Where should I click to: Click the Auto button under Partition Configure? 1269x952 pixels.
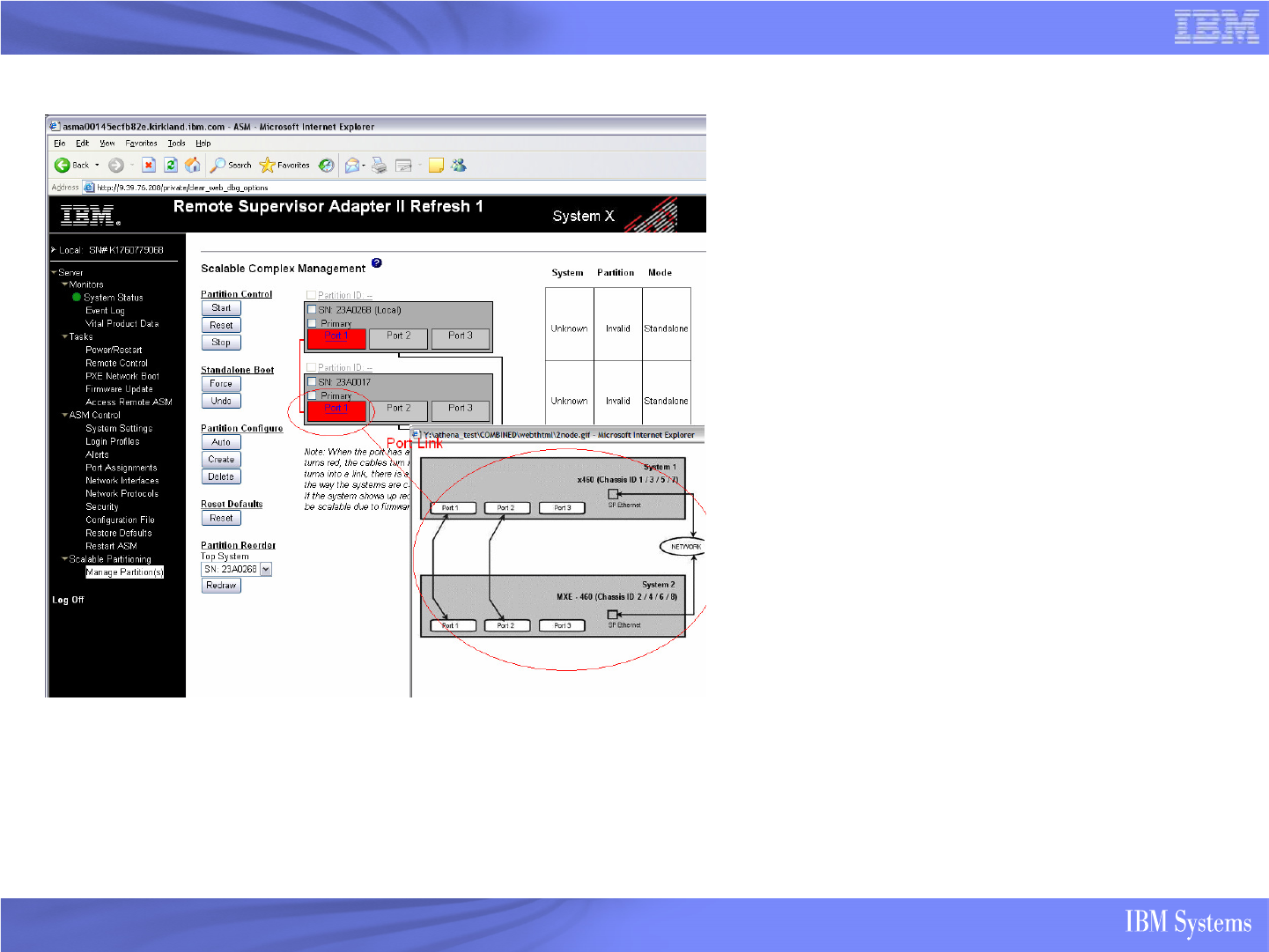click(221, 442)
